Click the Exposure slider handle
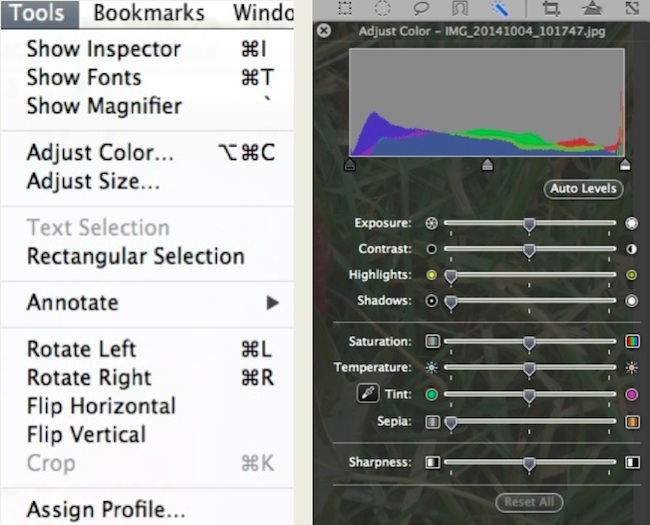Image resolution: width=650 pixels, height=525 pixels. [529, 223]
